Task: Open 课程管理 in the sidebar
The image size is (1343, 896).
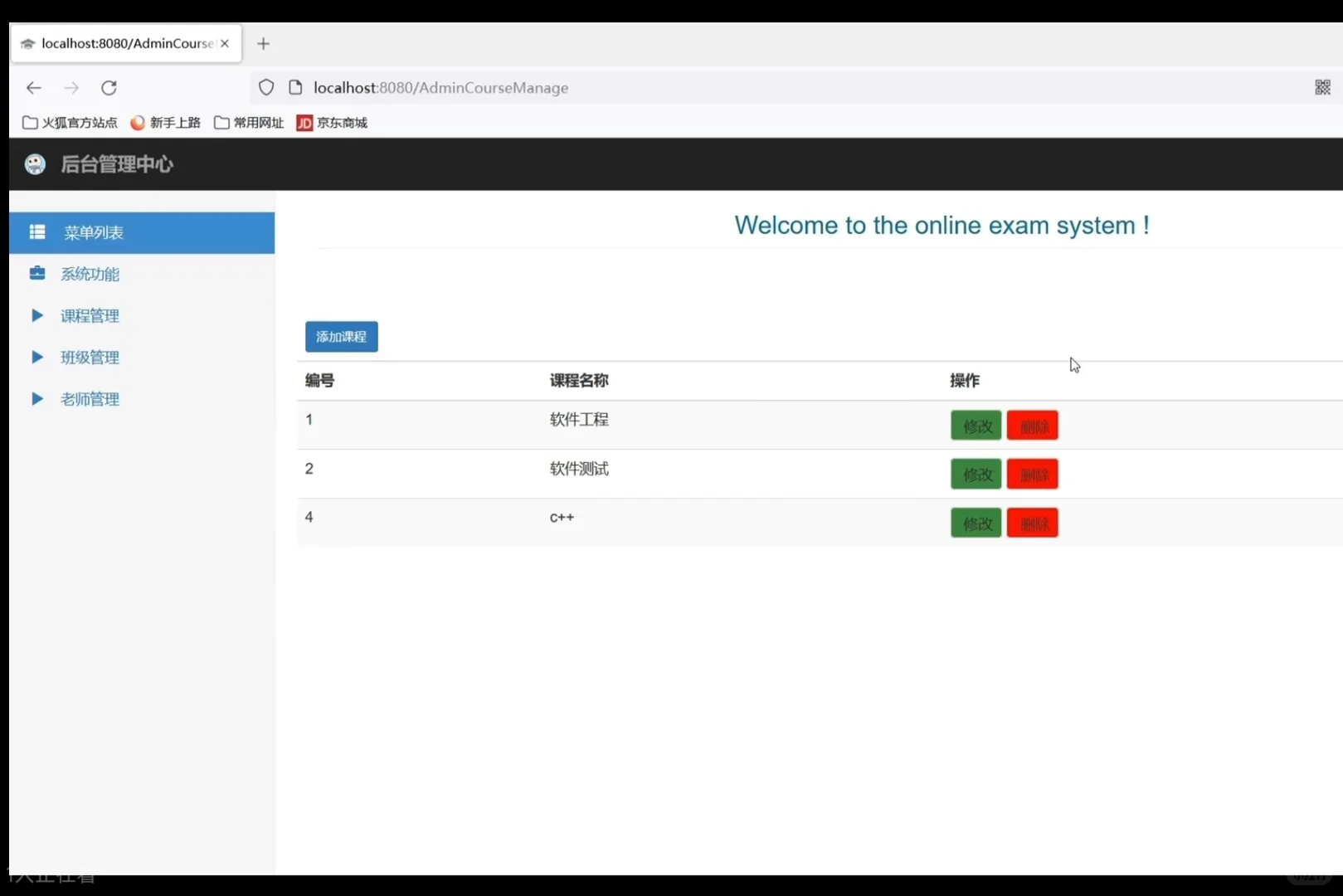Action: [x=90, y=316]
